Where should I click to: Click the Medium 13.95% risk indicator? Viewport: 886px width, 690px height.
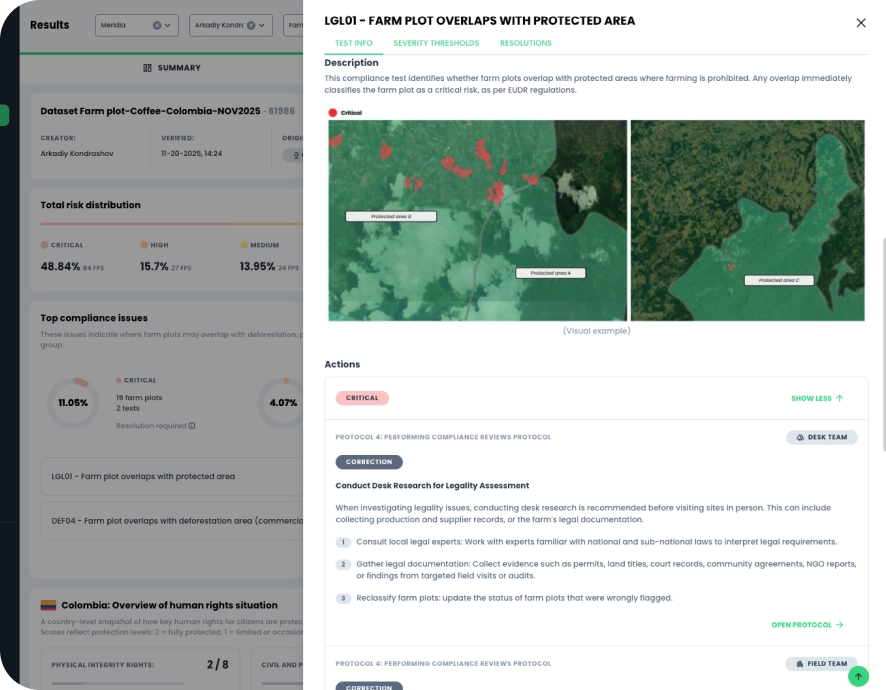(x=269, y=259)
